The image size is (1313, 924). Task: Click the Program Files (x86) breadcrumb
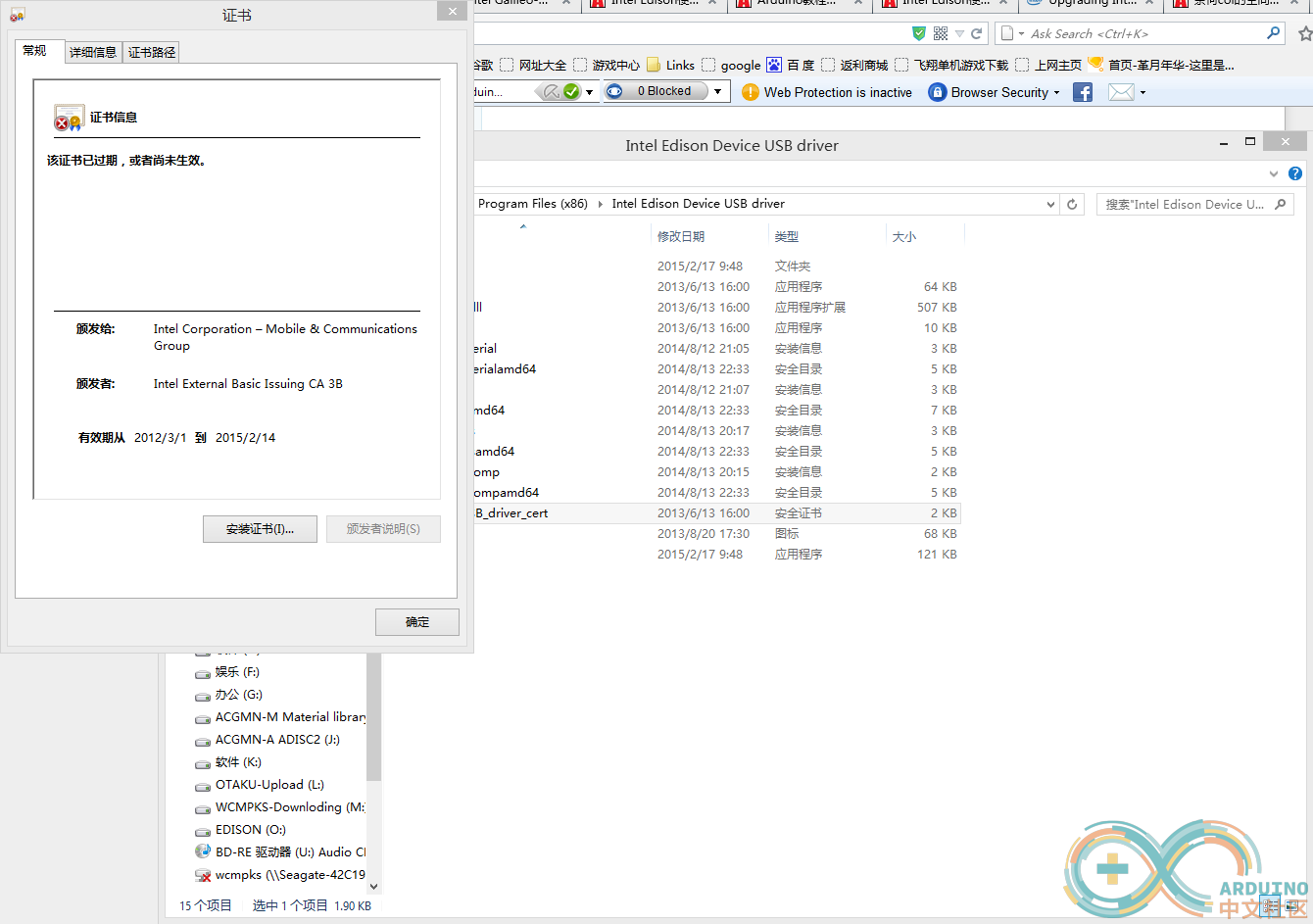(532, 204)
